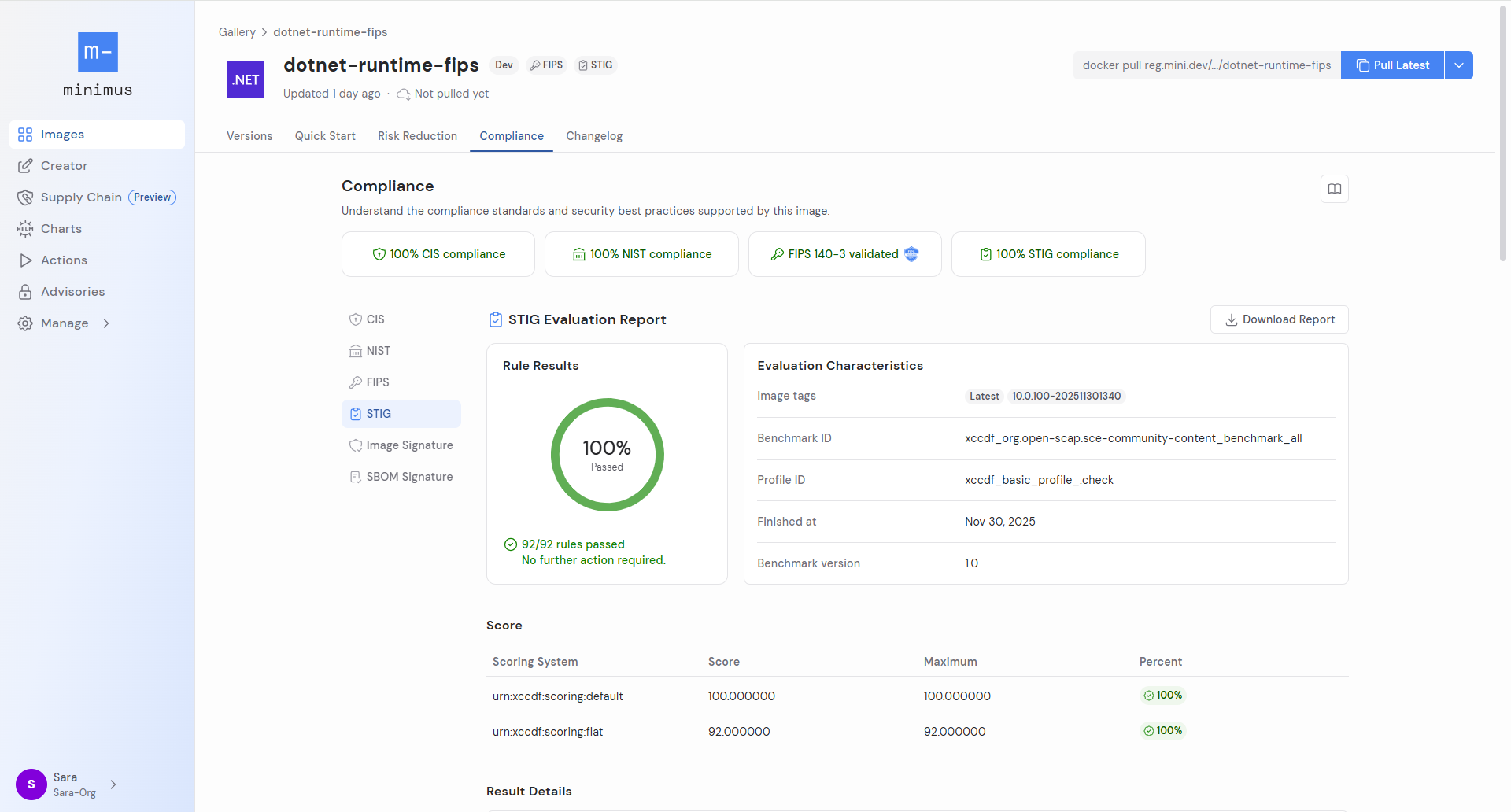Expand the Sara-Org account chevron
Screen dimensions: 1511x812
click(113, 784)
